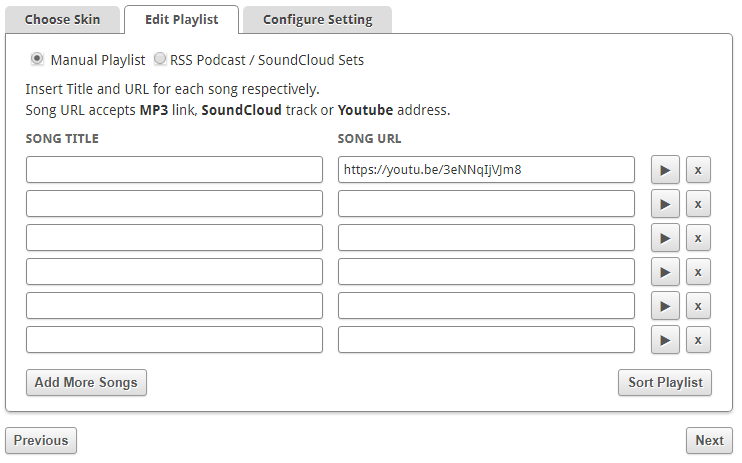Go back with Previous button
The image size is (742, 463).
click(x=41, y=440)
